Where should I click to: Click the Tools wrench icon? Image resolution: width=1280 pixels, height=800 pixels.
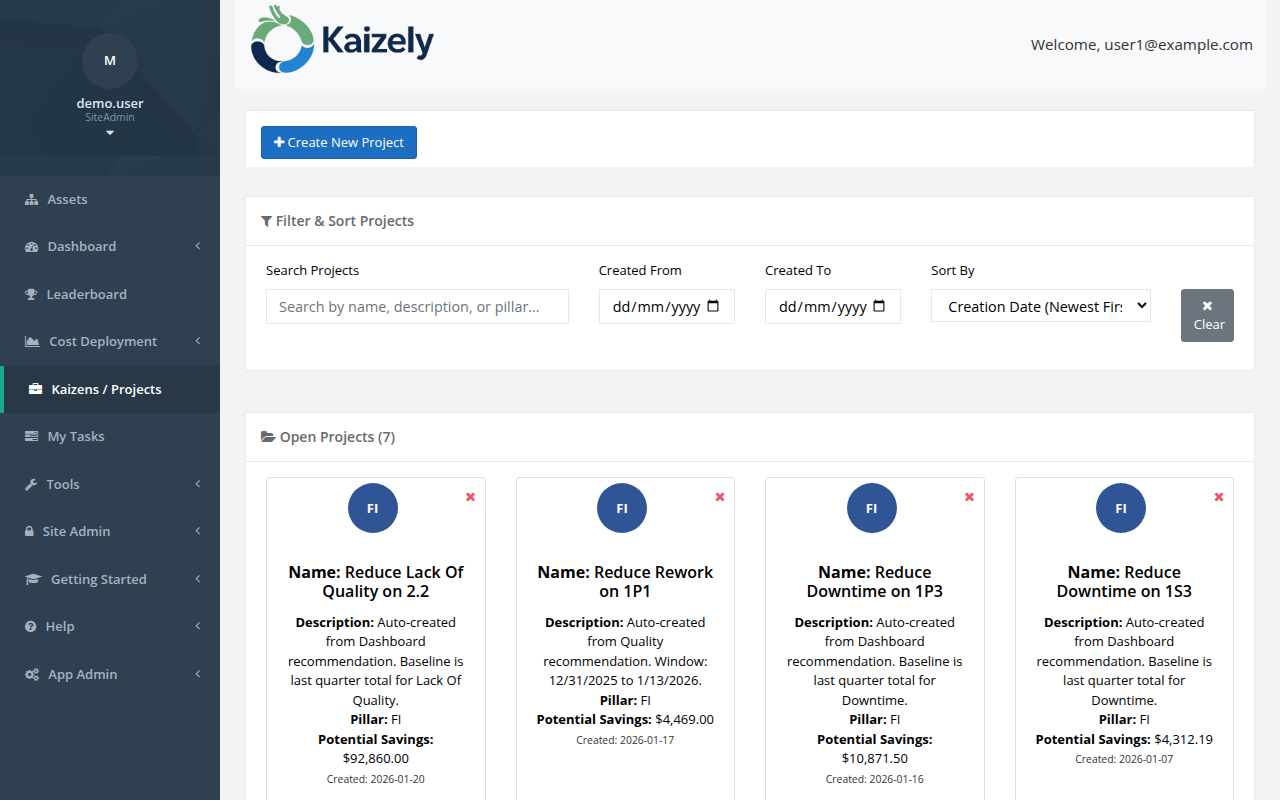pos(30,484)
